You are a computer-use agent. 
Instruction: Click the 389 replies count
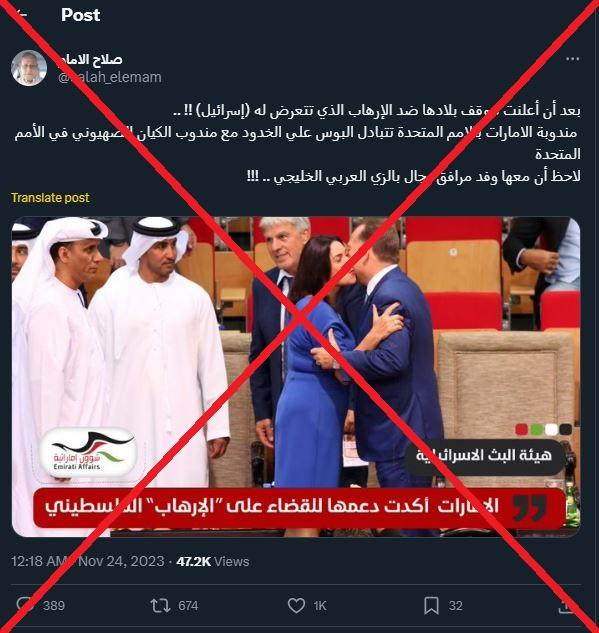[54, 606]
